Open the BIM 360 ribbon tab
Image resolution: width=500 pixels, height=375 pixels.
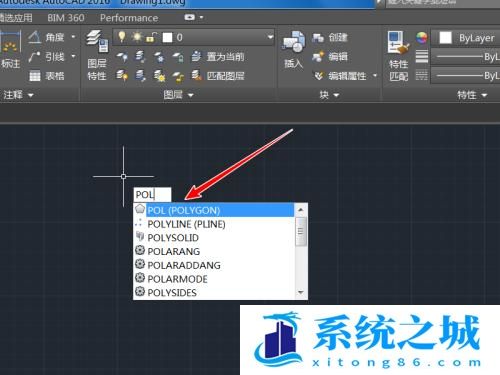66,18
